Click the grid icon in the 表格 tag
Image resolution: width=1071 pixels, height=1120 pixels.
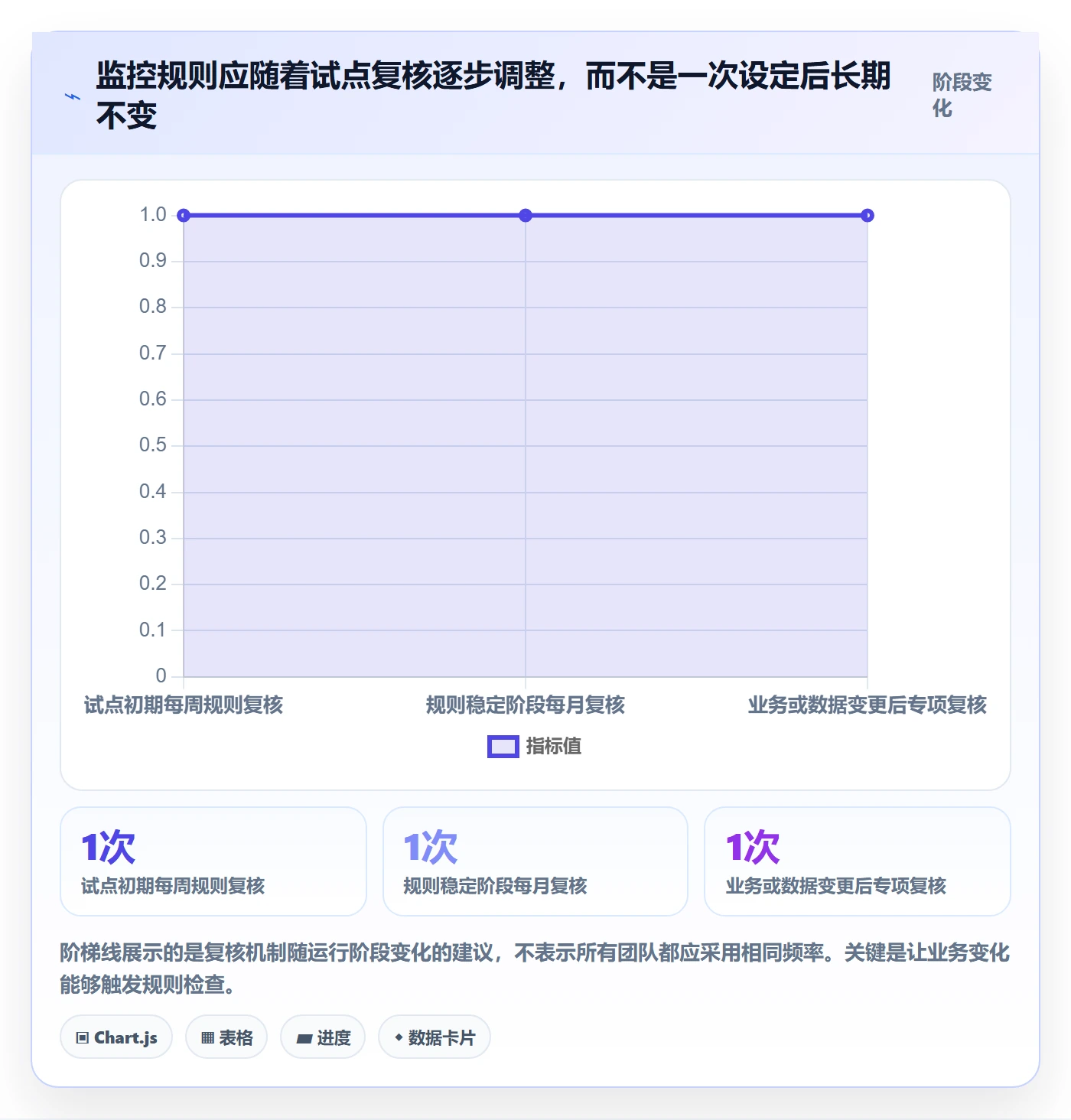point(207,1038)
